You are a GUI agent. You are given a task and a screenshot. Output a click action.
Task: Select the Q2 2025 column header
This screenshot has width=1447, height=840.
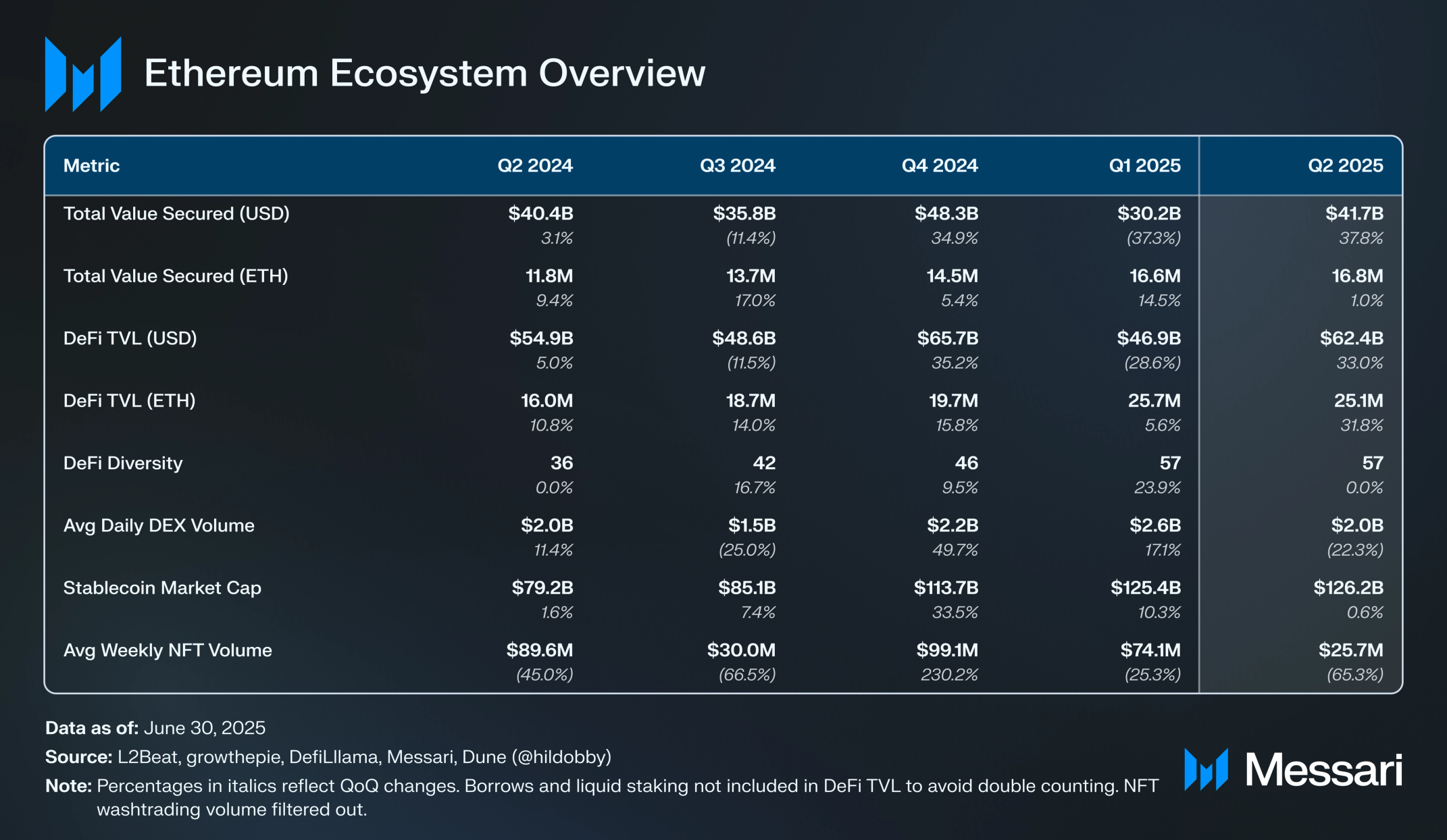pos(1345,165)
